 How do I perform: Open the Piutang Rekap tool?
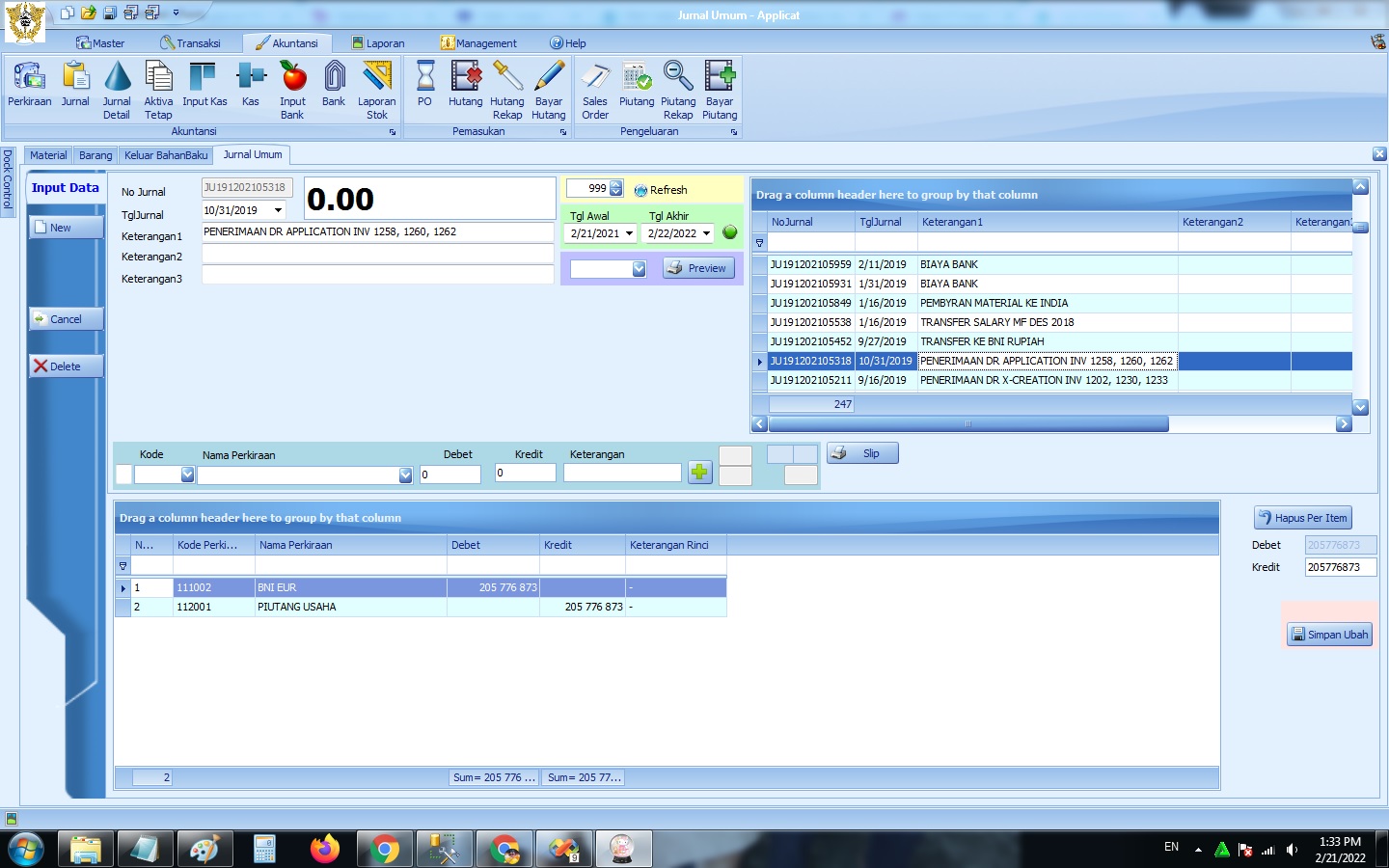coord(677,89)
